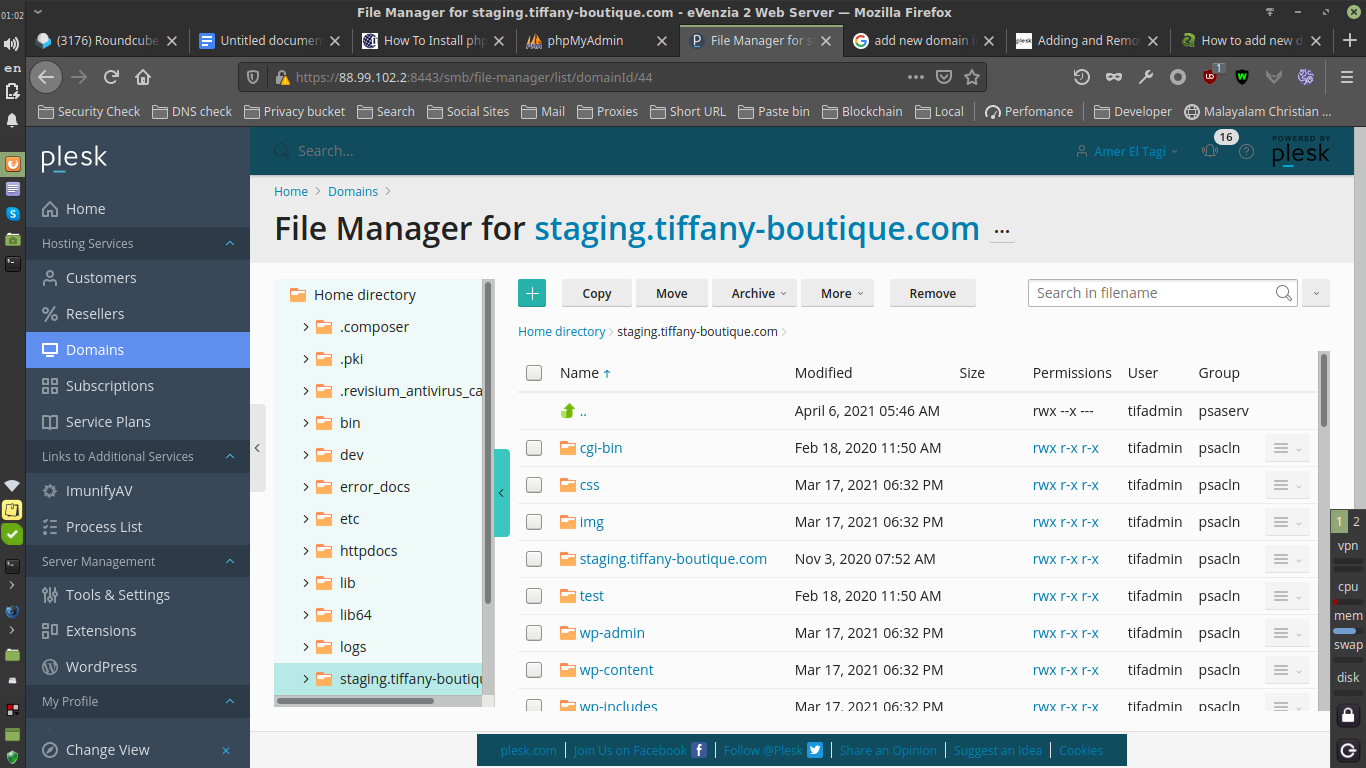Click the help question mark icon
This screenshot has width=1366, height=768.
1246,152
